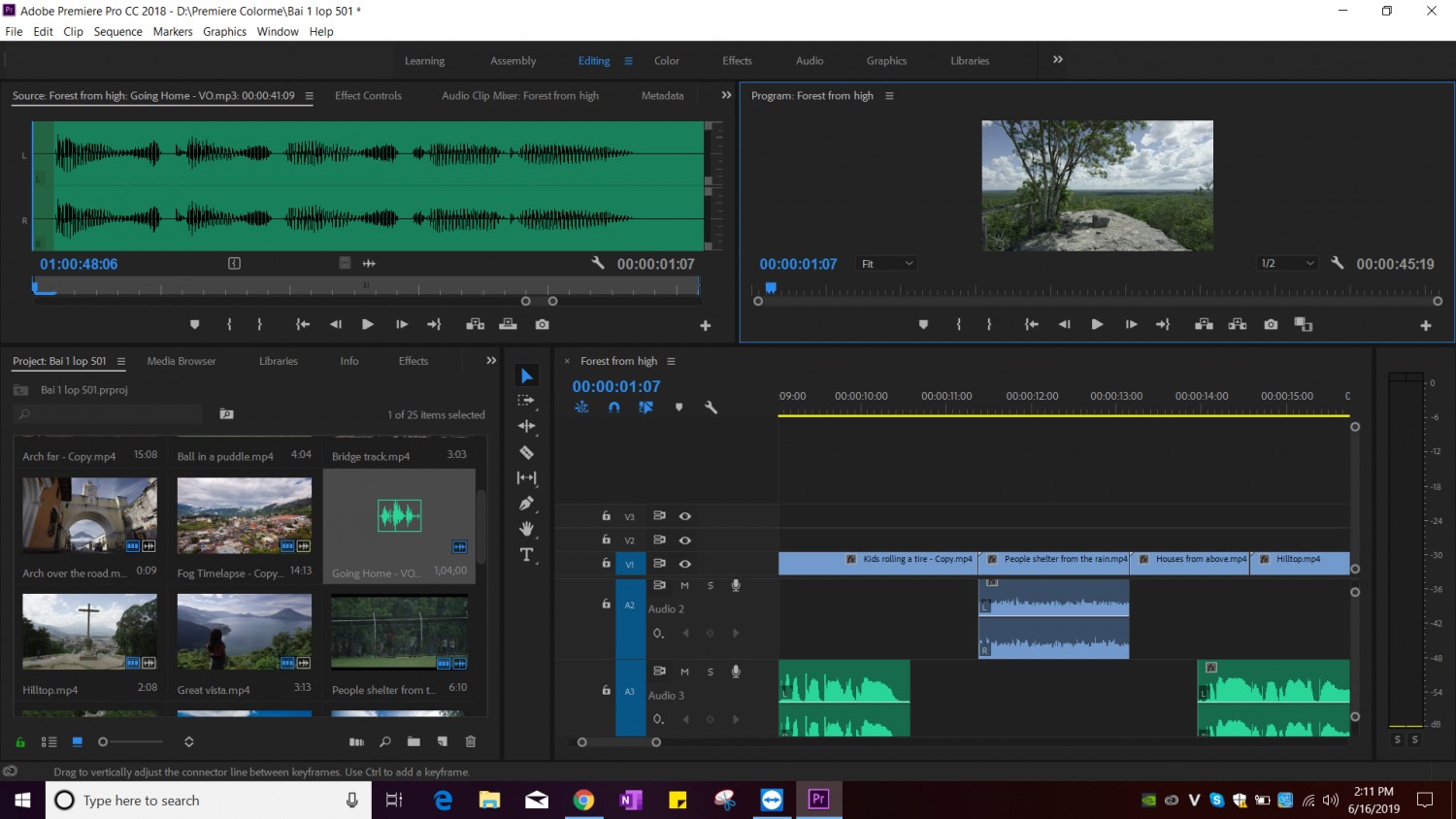1456x819 pixels.
Task: Switch to the Color workspace
Action: pyautogui.click(x=667, y=60)
